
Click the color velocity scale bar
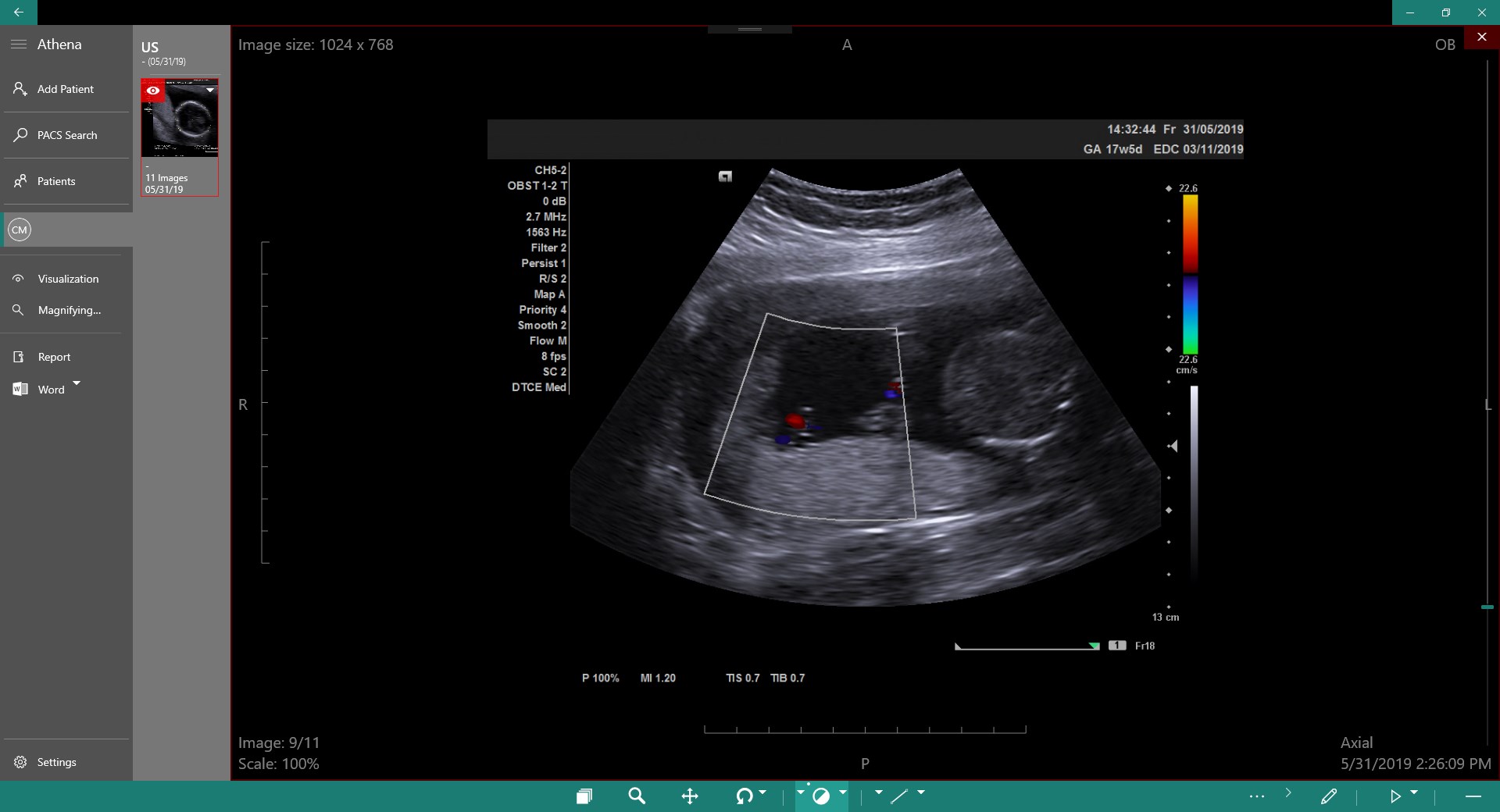coord(1191,273)
